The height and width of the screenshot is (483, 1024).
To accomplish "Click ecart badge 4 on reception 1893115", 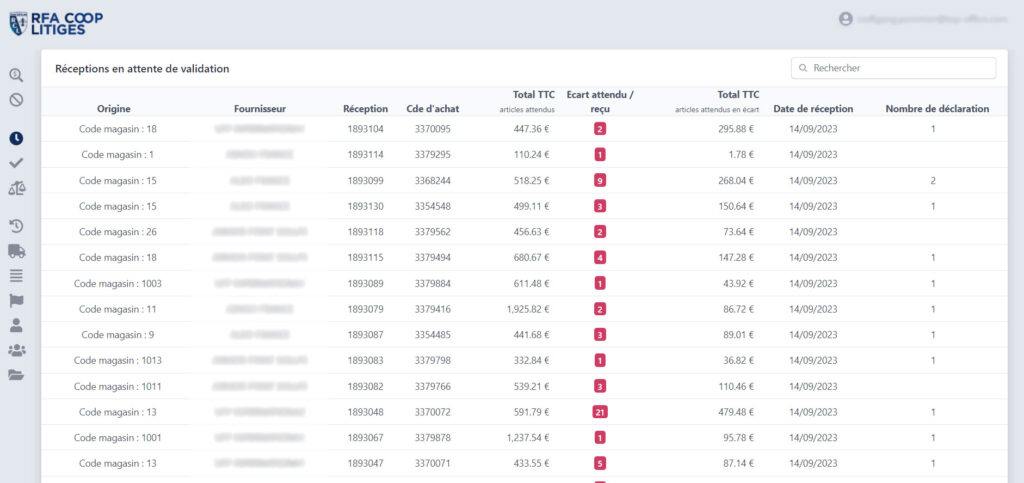I will coord(600,258).
